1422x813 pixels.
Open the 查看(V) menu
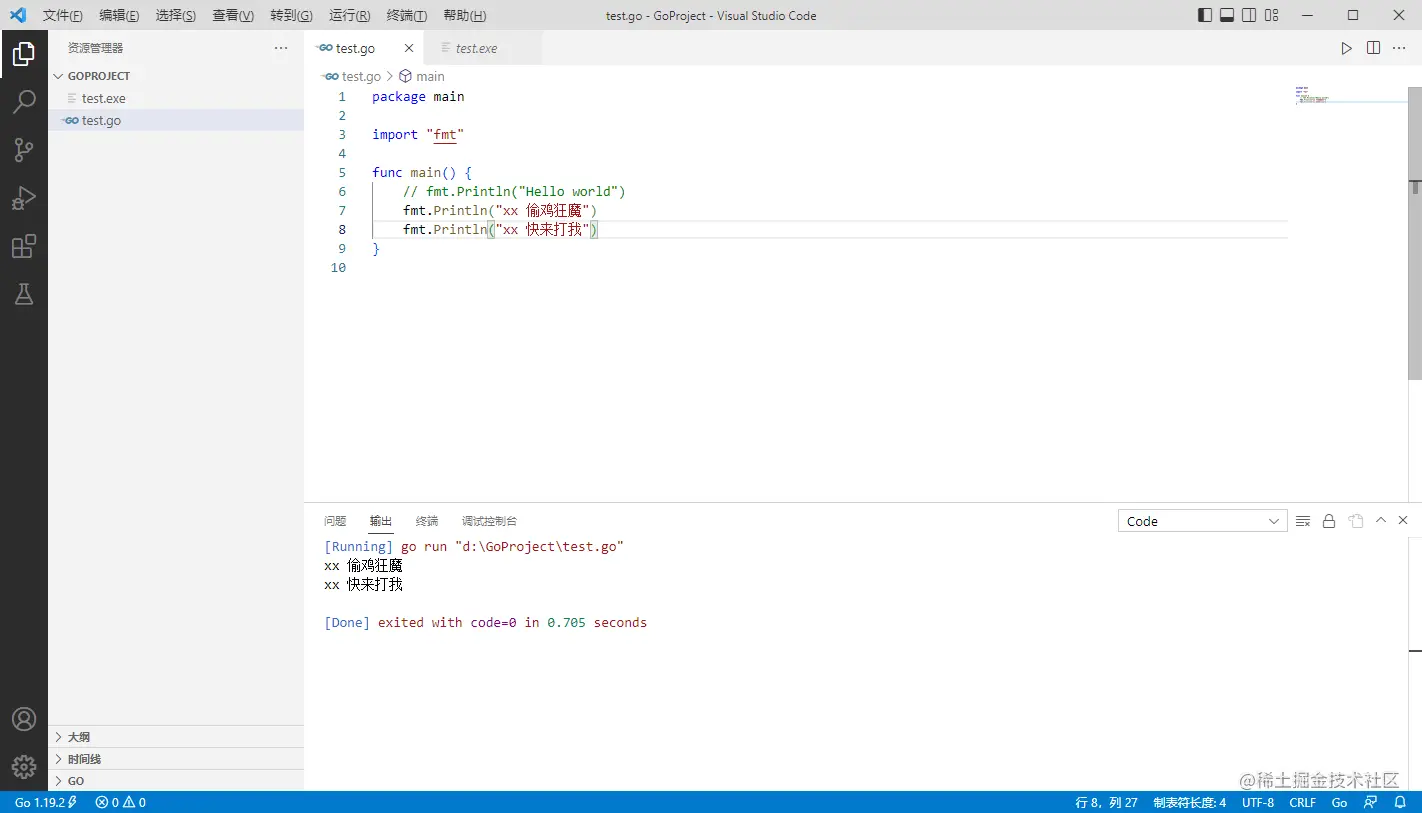tap(233, 15)
